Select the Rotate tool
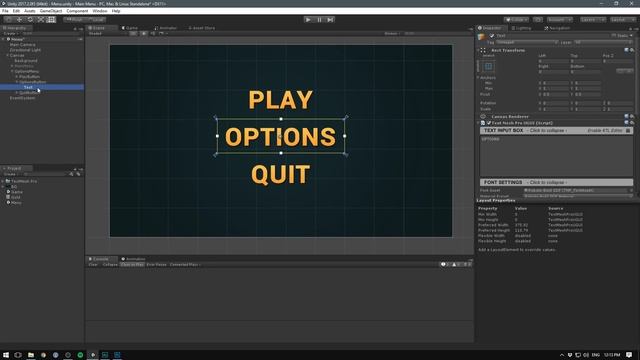Screen dimensions: 640x360 pyautogui.click(x=30, y=20)
